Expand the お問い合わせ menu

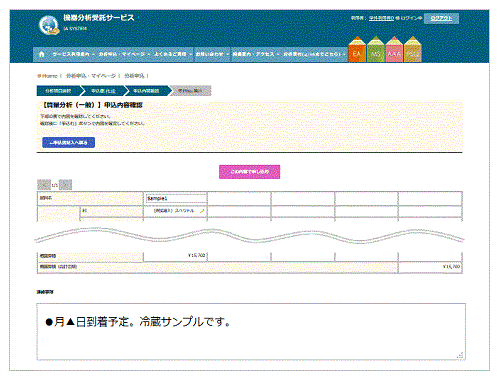point(212,54)
